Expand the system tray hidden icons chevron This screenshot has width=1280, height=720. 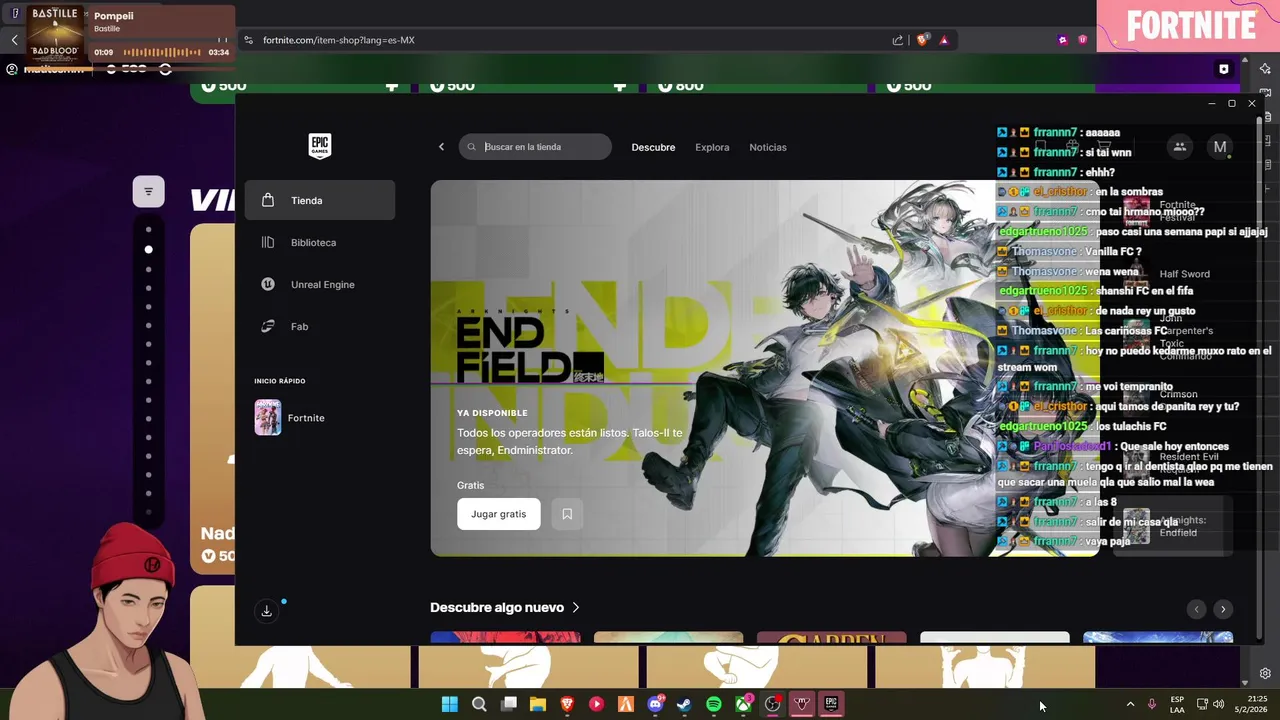(x=1130, y=704)
